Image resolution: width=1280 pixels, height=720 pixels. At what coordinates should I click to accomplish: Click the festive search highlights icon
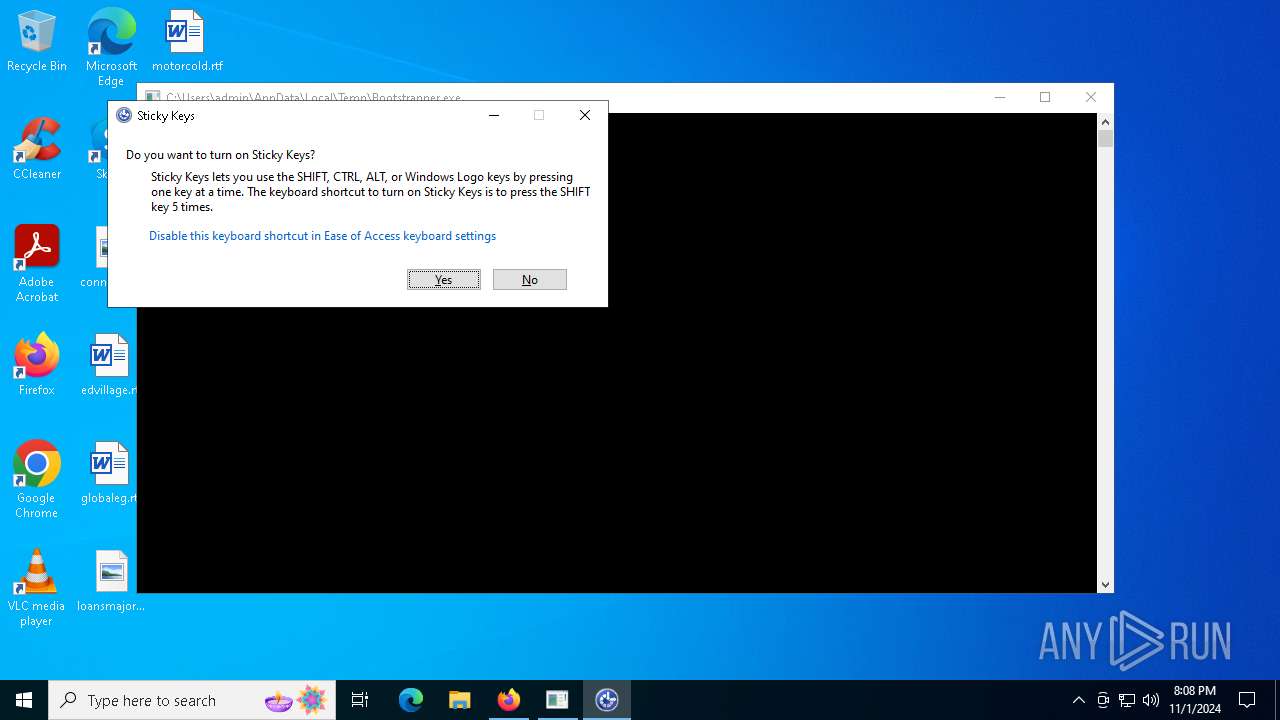295,700
